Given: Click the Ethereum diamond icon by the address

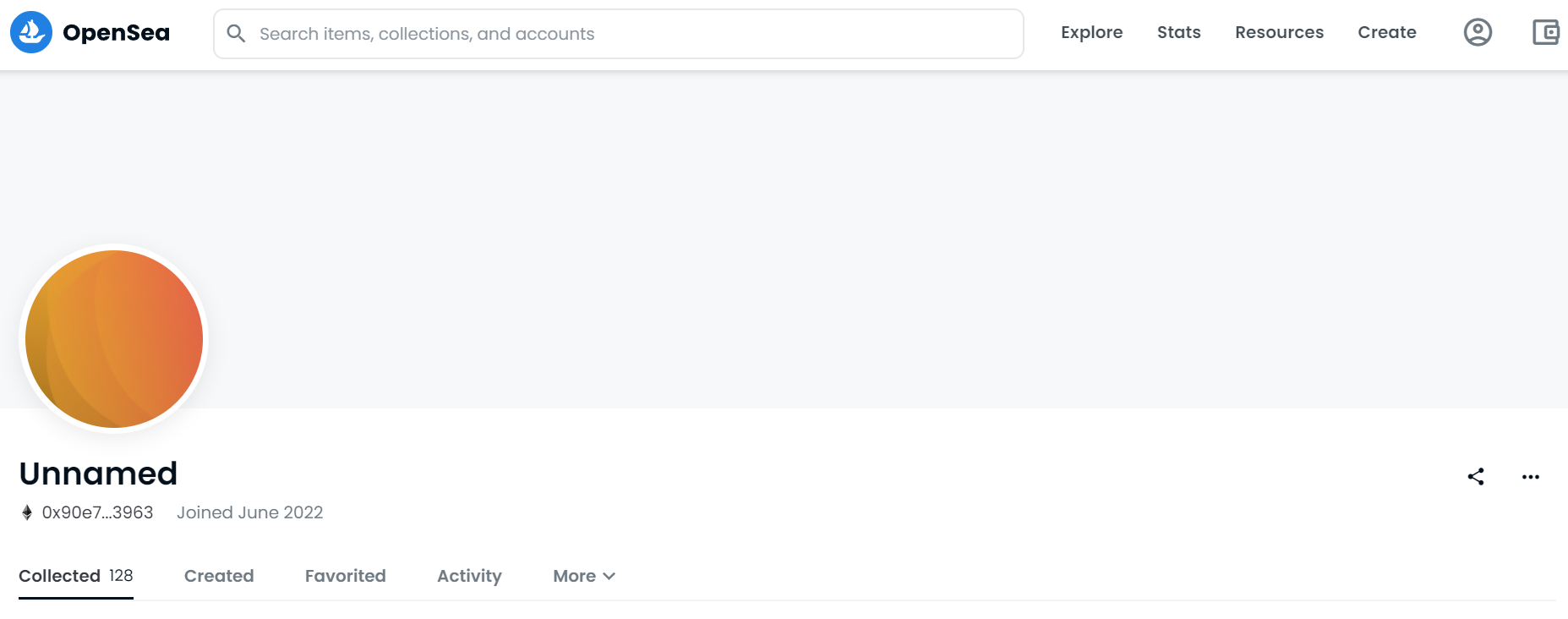Looking at the screenshot, I should pyautogui.click(x=27, y=512).
